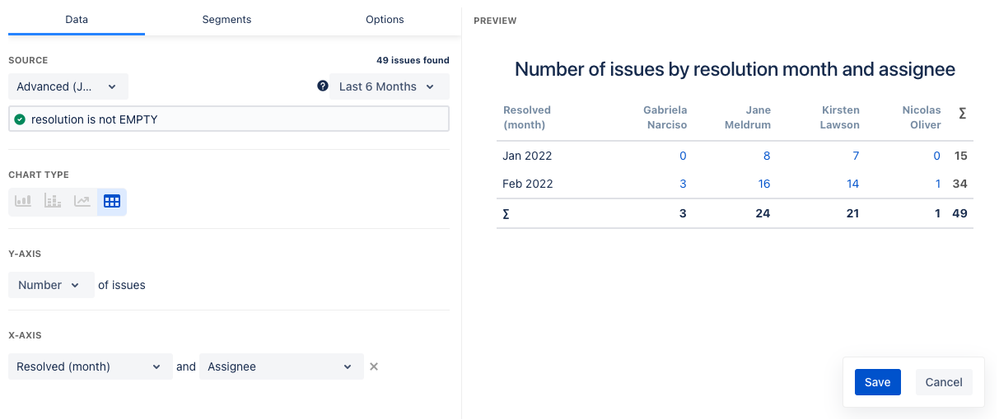Image resolution: width=999 pixels, height=420 pixels.
Task: Click the Jan 2022 row total 15
Action: [961, 156]
